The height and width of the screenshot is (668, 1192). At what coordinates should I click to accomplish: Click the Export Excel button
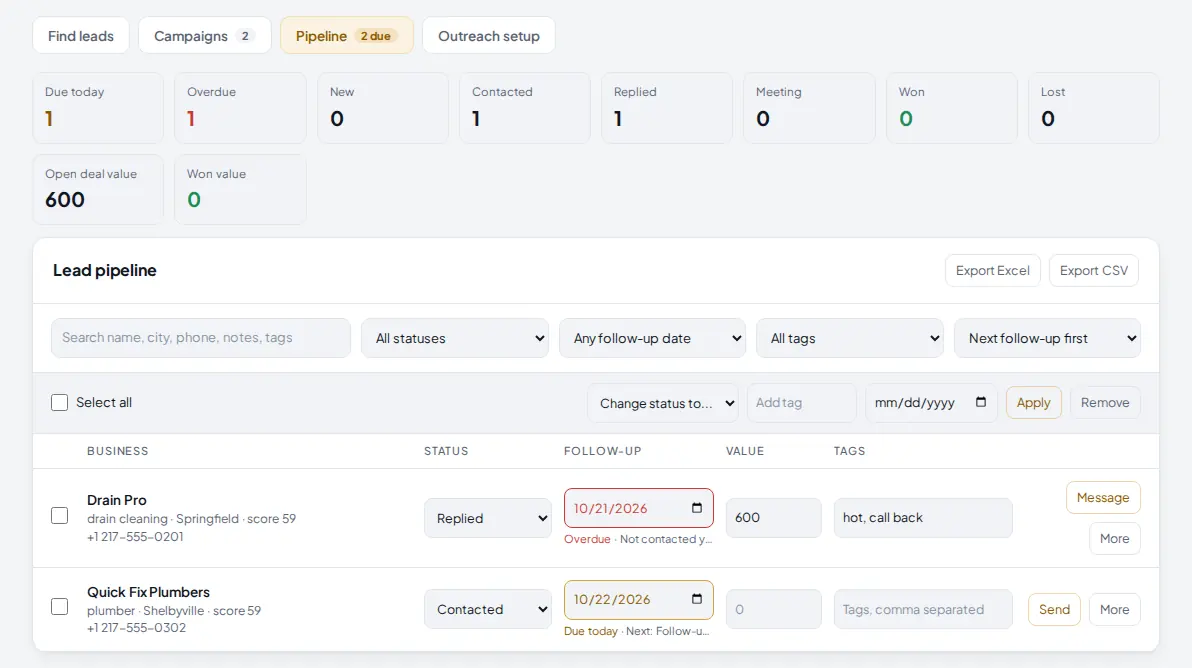[x=993, y=271]
